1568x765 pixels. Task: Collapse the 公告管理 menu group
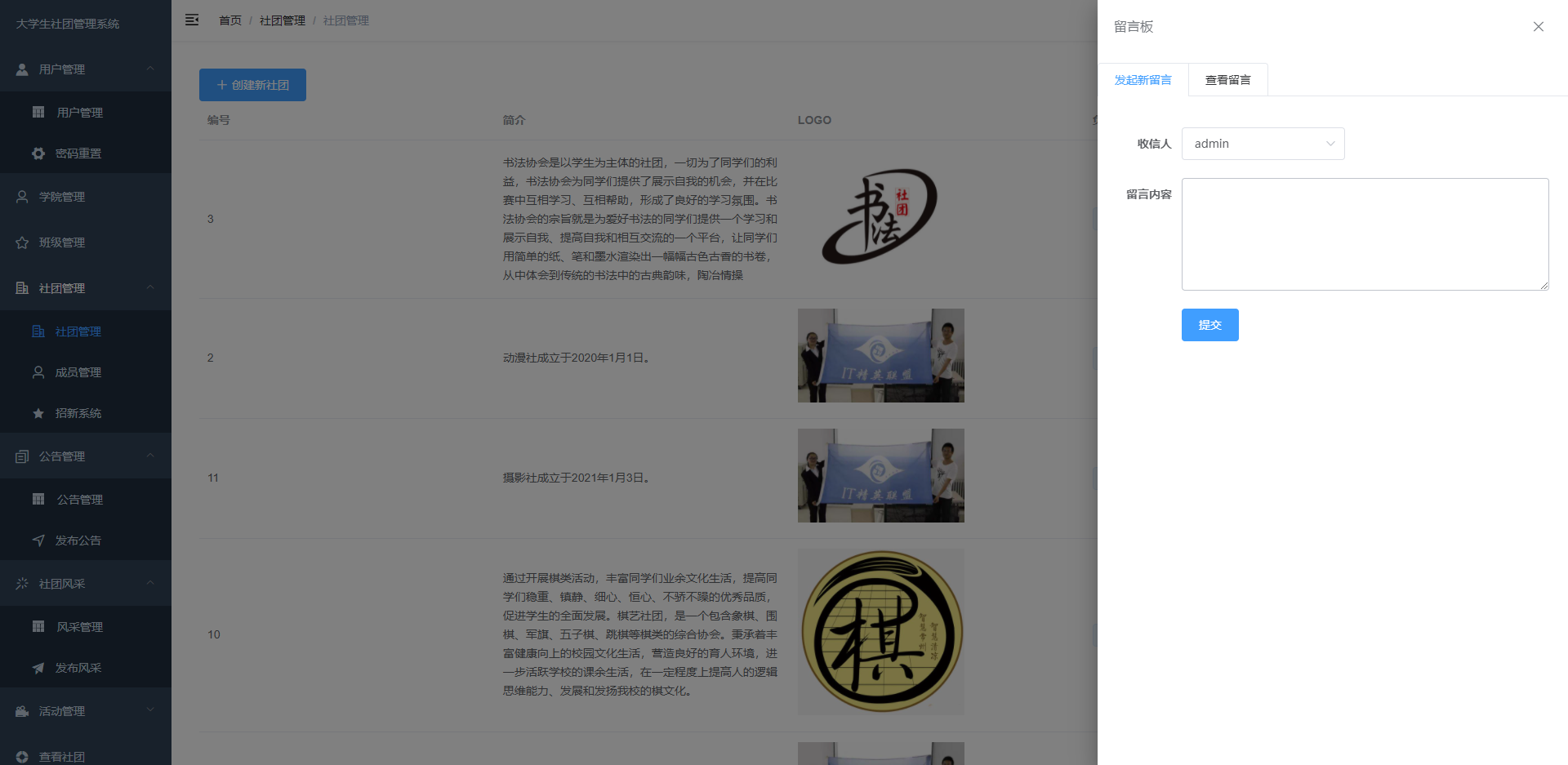click(x=150, y=456)
